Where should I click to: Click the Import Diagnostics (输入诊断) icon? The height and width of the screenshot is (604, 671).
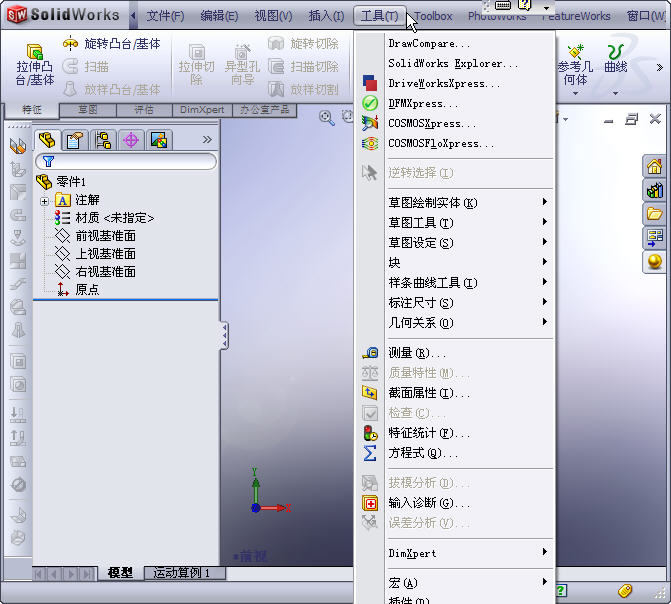(370, 503)
